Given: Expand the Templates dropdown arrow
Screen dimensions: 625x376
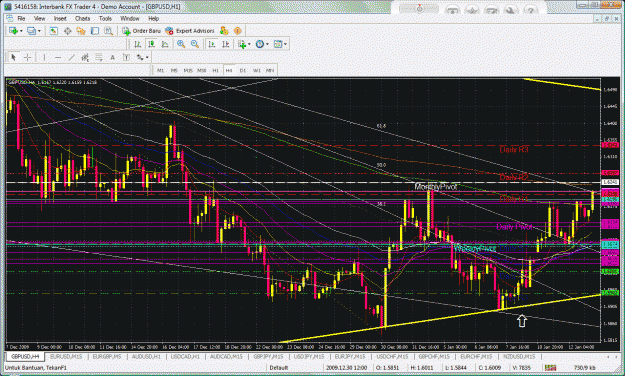Looking at the screenshot, I should tap(285, 45).
